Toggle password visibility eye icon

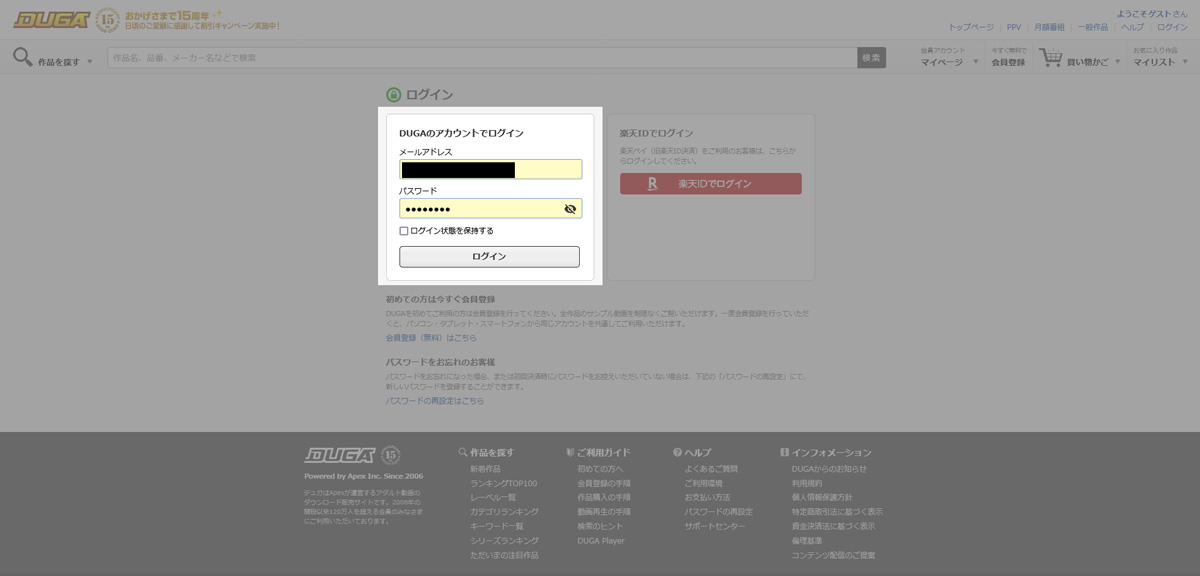point(570,209)
